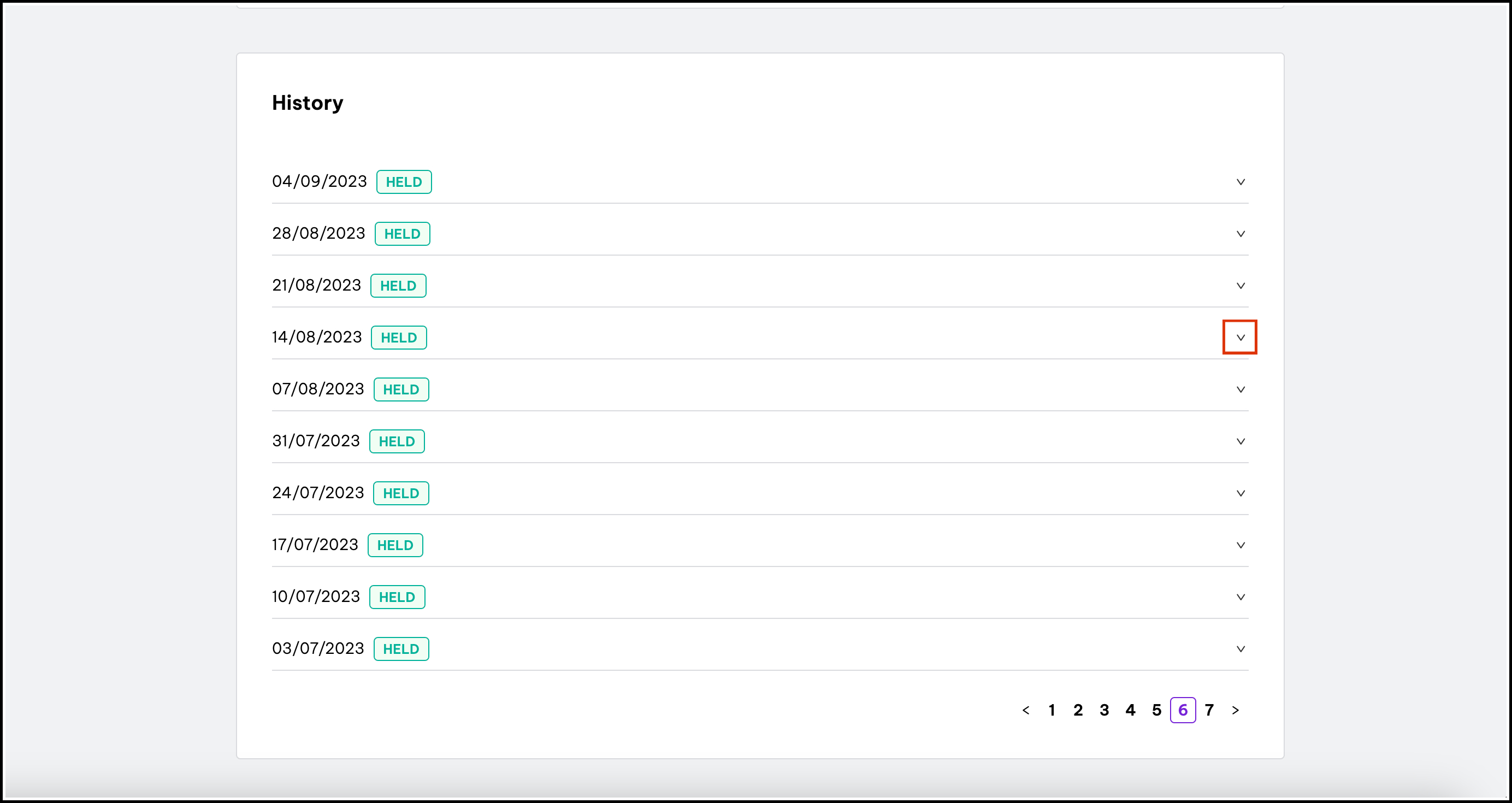Screen dimensions: 1512x803
Task: Expand the 24/07/2023 history entry chevron
Action: pyautogui.click(x=1240, y=493)
